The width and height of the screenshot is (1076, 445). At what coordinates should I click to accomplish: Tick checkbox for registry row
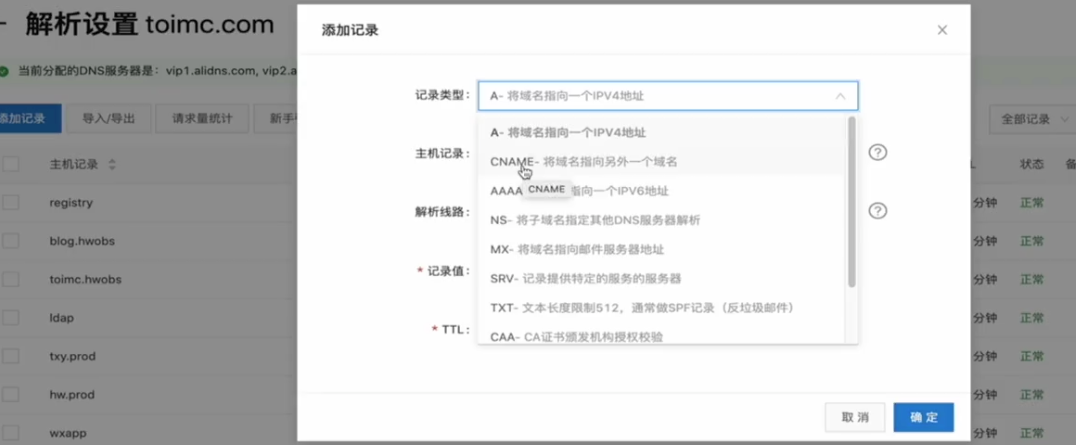(x=11, y=203)
